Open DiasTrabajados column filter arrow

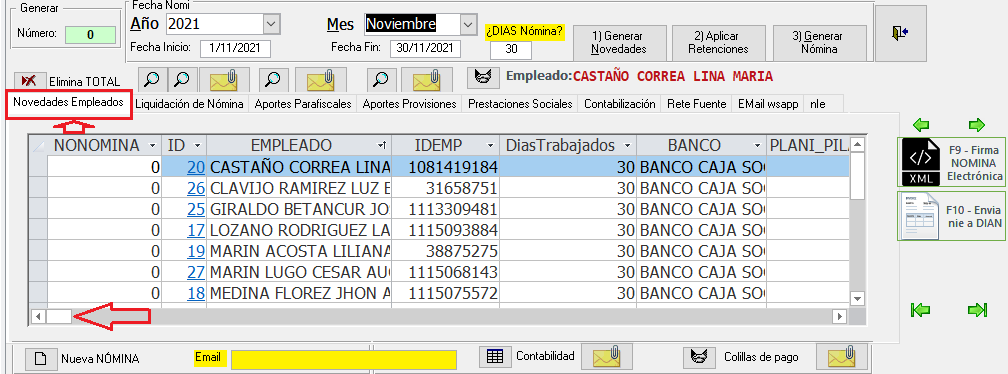point(627,145)
